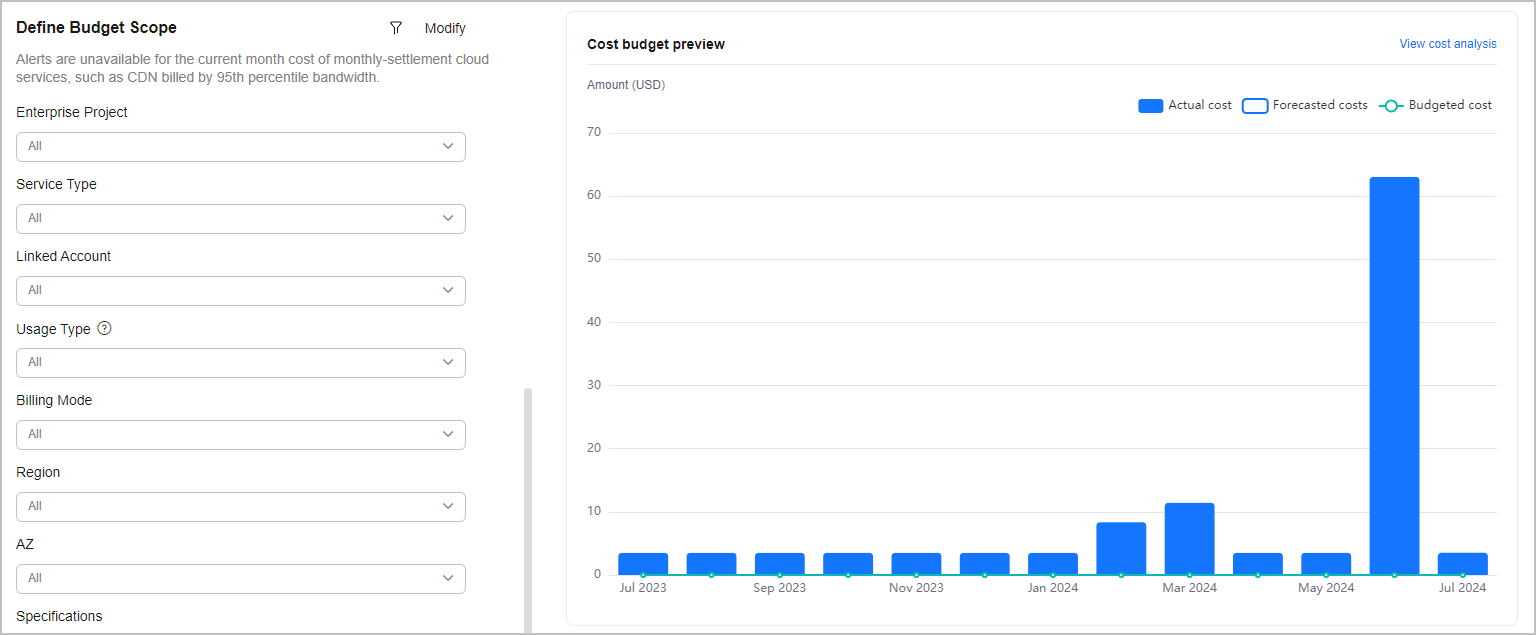Image resolution: width=1536 pixels, height=635 pixels.
Task: Click the Modify link
Action: pos(445,28)
